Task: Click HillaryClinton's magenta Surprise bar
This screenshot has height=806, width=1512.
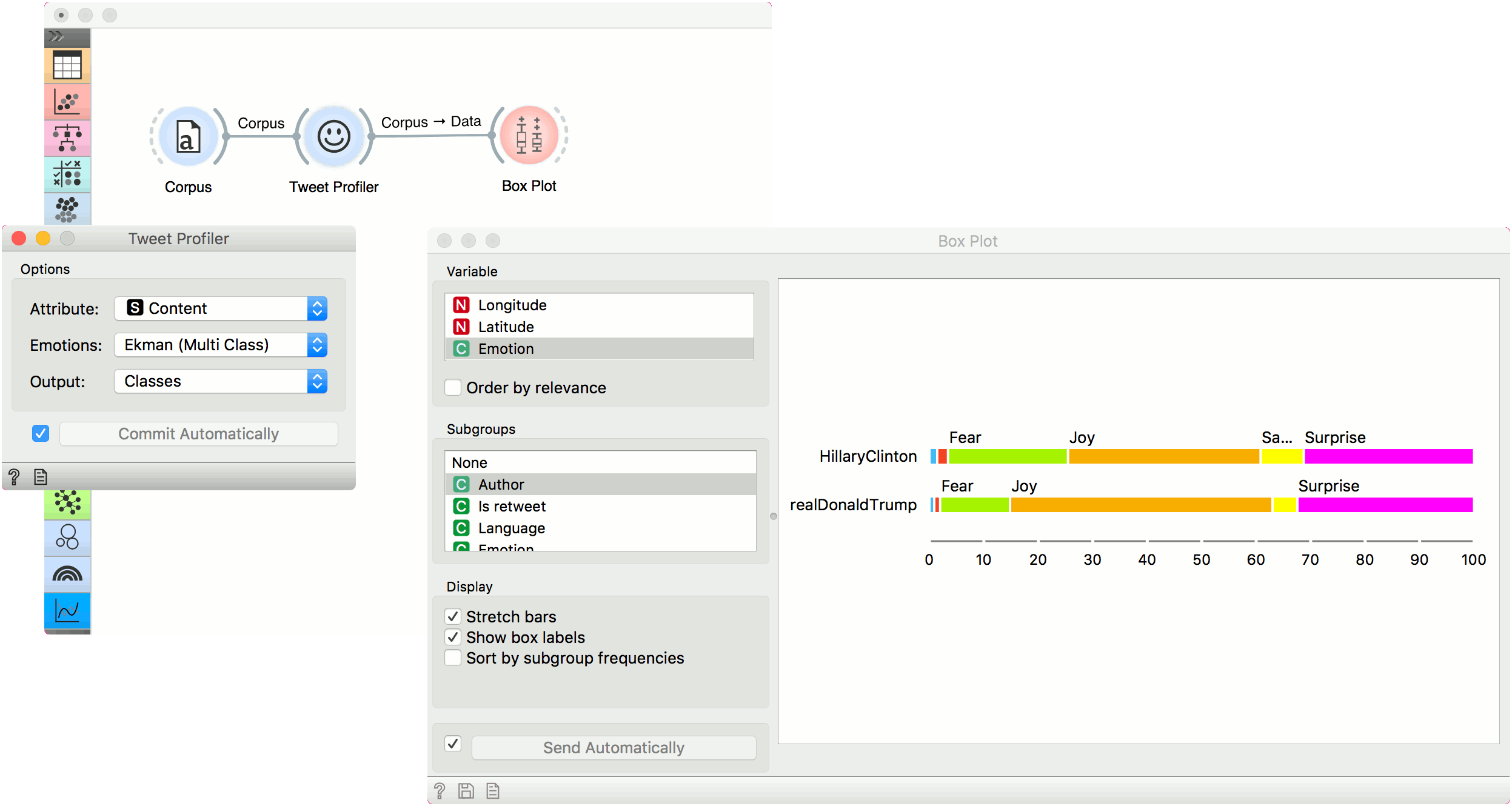Action: [1388, 456]
